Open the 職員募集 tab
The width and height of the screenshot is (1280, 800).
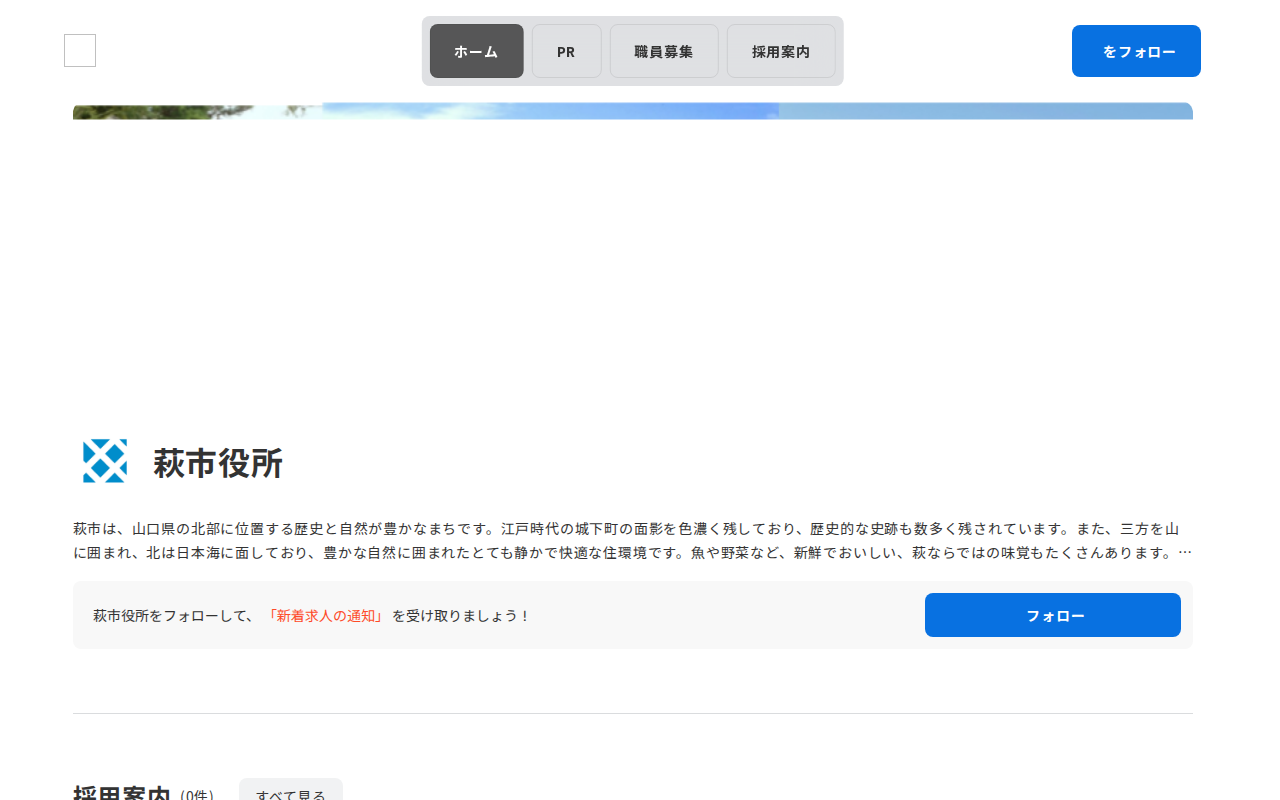tap(664, 51)
